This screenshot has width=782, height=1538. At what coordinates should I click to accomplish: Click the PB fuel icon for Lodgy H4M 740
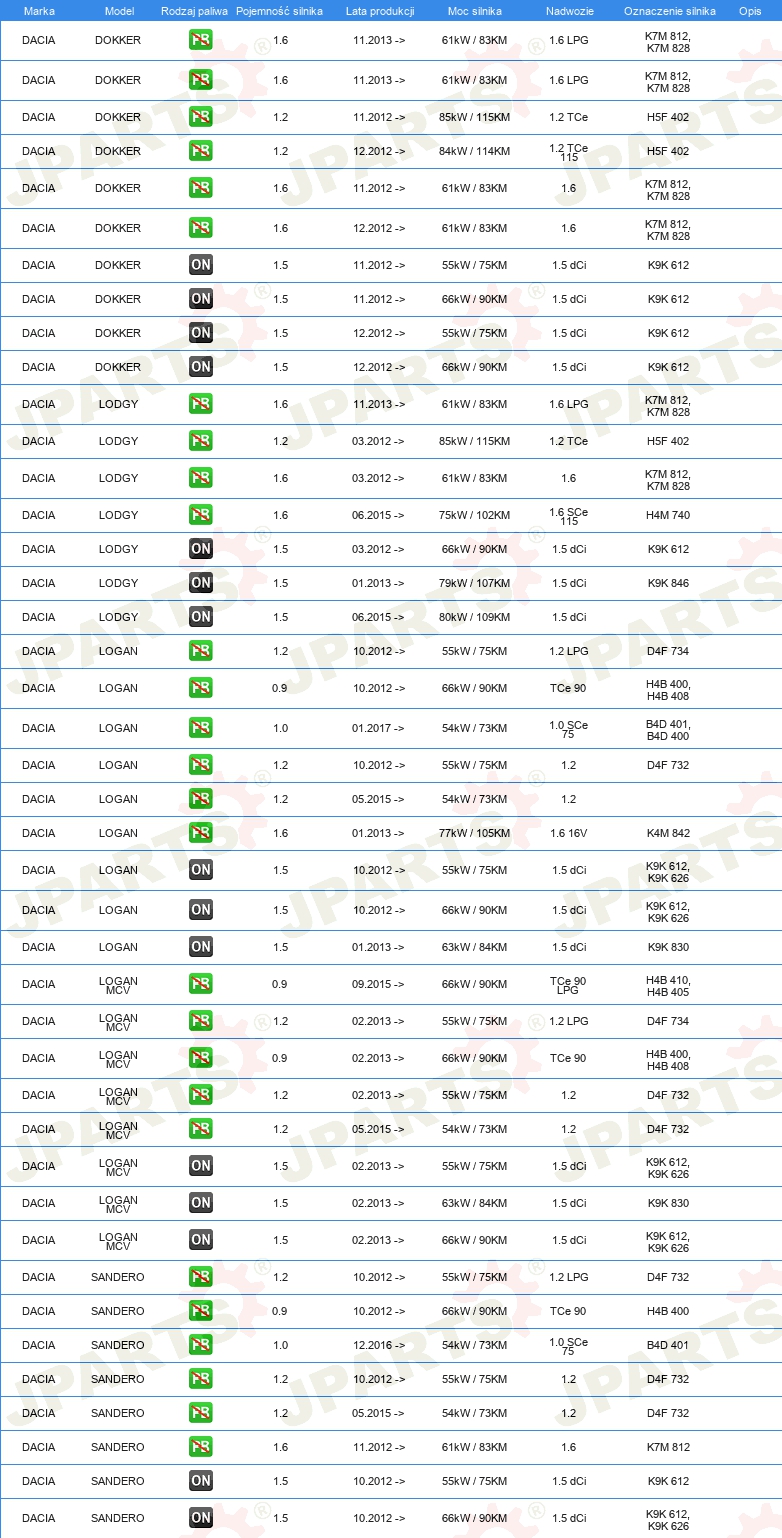coord(201,515)
